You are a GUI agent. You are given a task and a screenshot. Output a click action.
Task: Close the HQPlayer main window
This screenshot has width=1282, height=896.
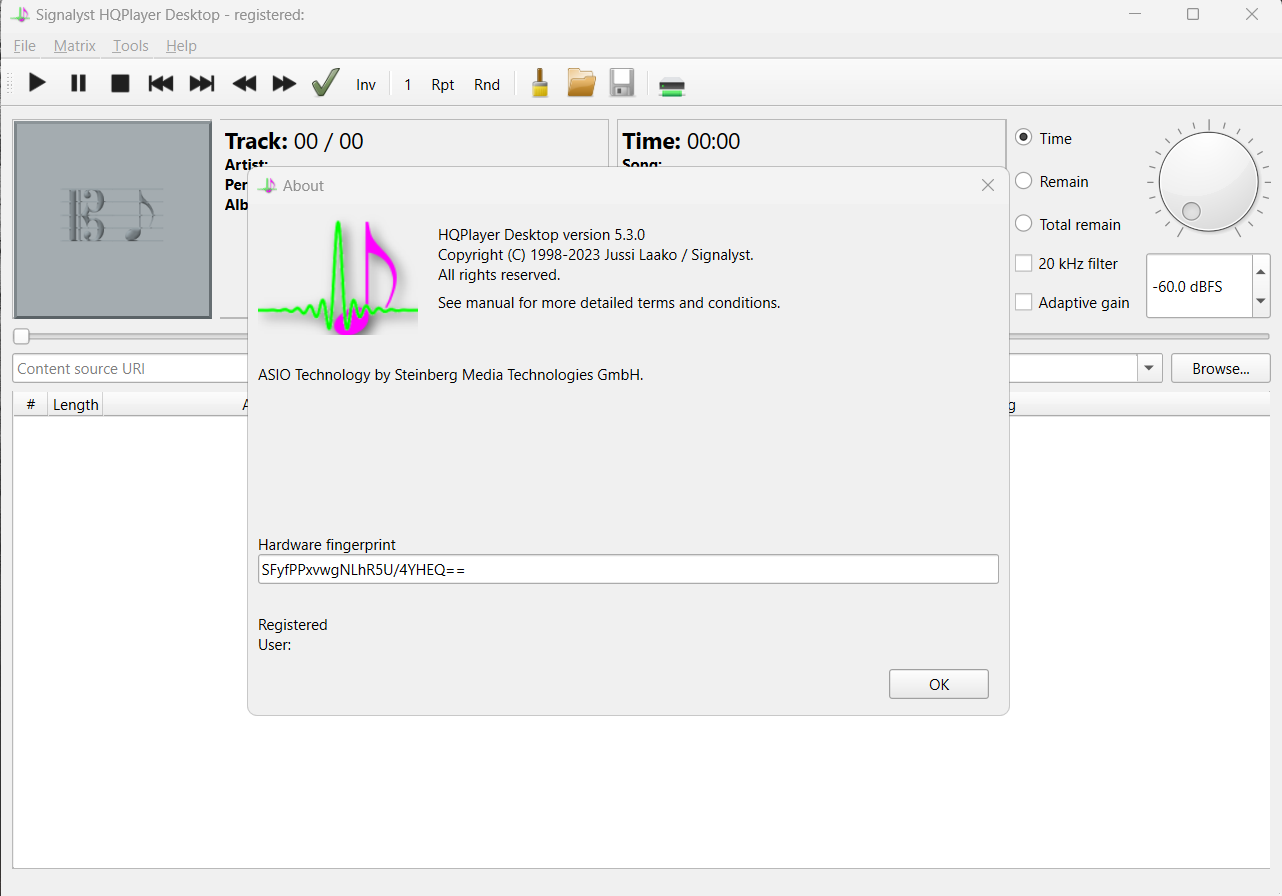coord(1251,14)
